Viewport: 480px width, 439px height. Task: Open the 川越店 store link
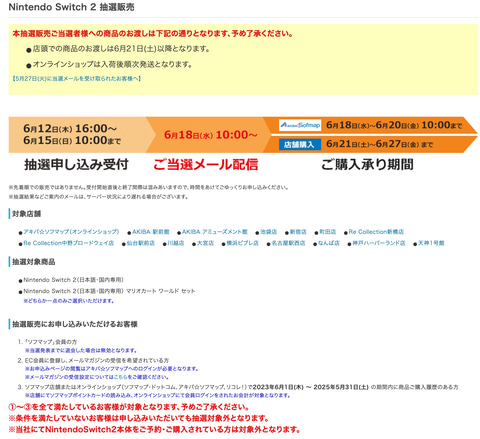[x=176, y=243]
